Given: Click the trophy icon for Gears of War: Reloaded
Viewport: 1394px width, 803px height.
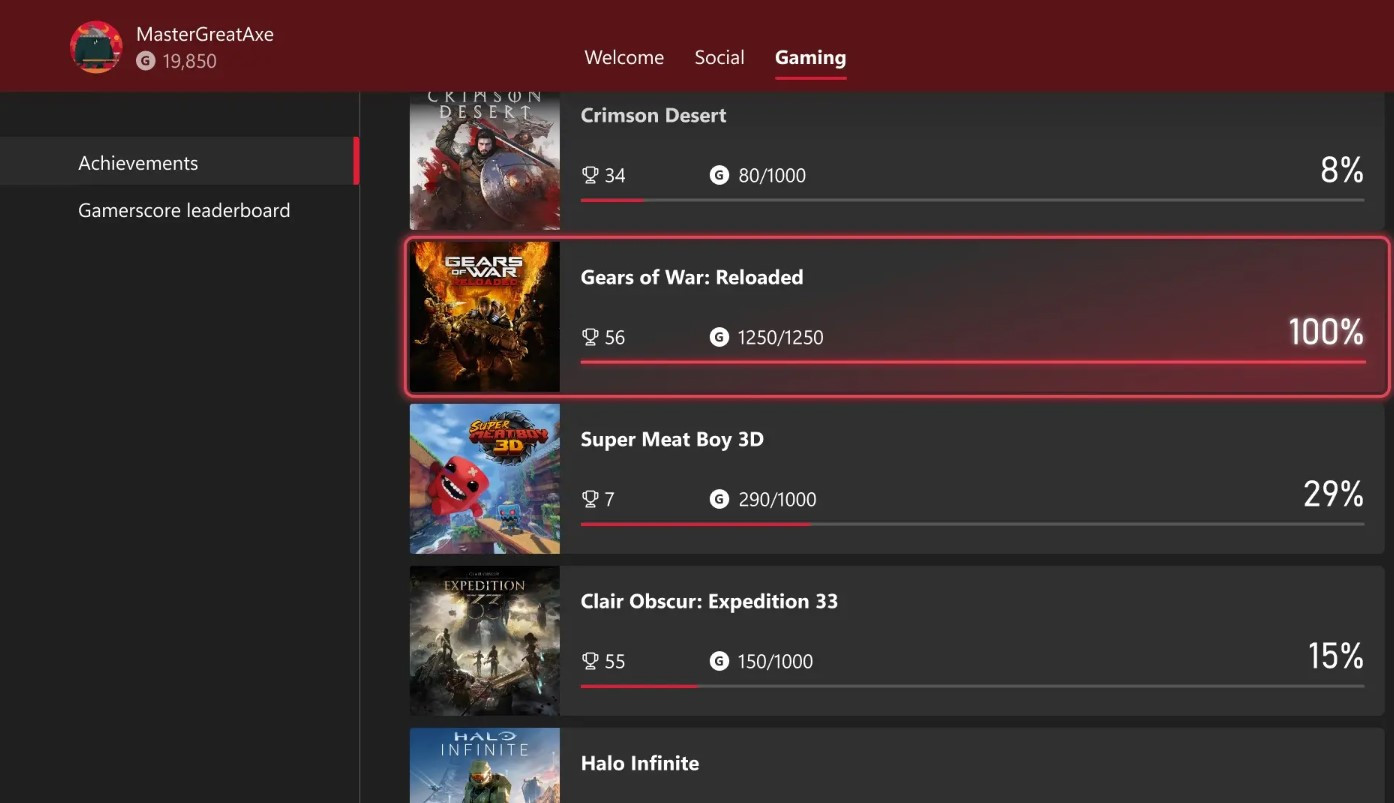Looking at the screenshot, I should (x=590, y=337).
